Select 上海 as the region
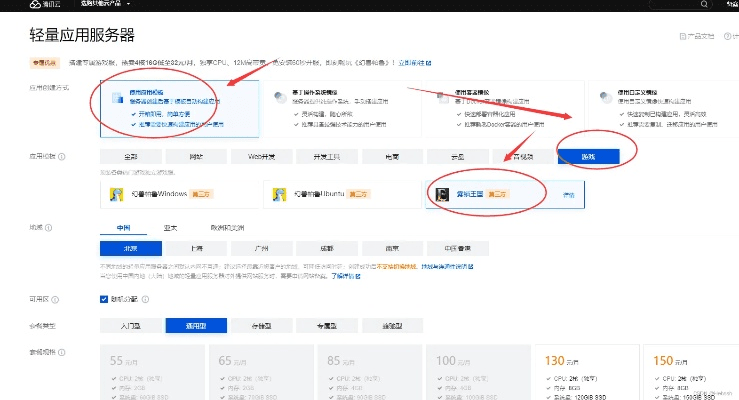Viewport: 739px width, 400px height. [196, 248]
